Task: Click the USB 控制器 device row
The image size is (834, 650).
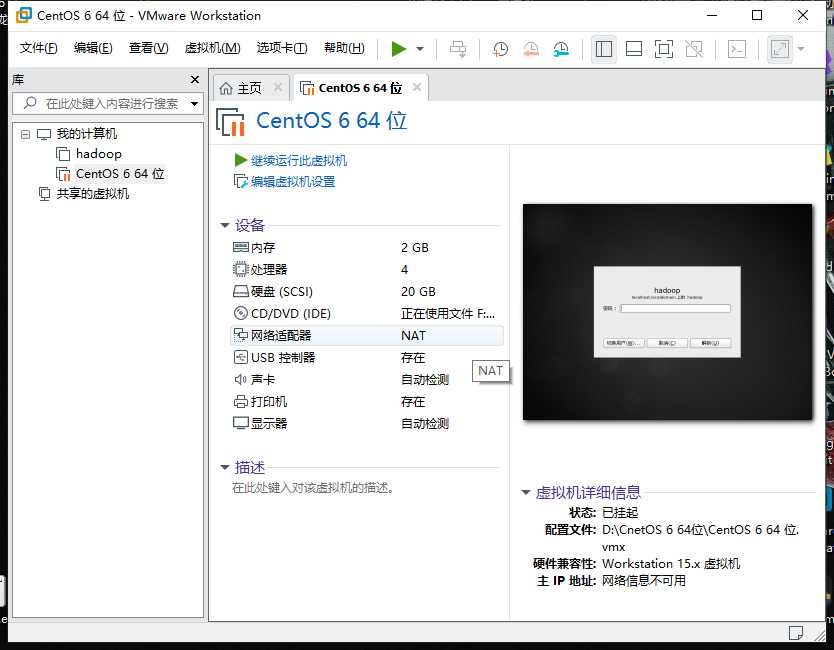Action: pyautogui.click(x=367, y=357)
